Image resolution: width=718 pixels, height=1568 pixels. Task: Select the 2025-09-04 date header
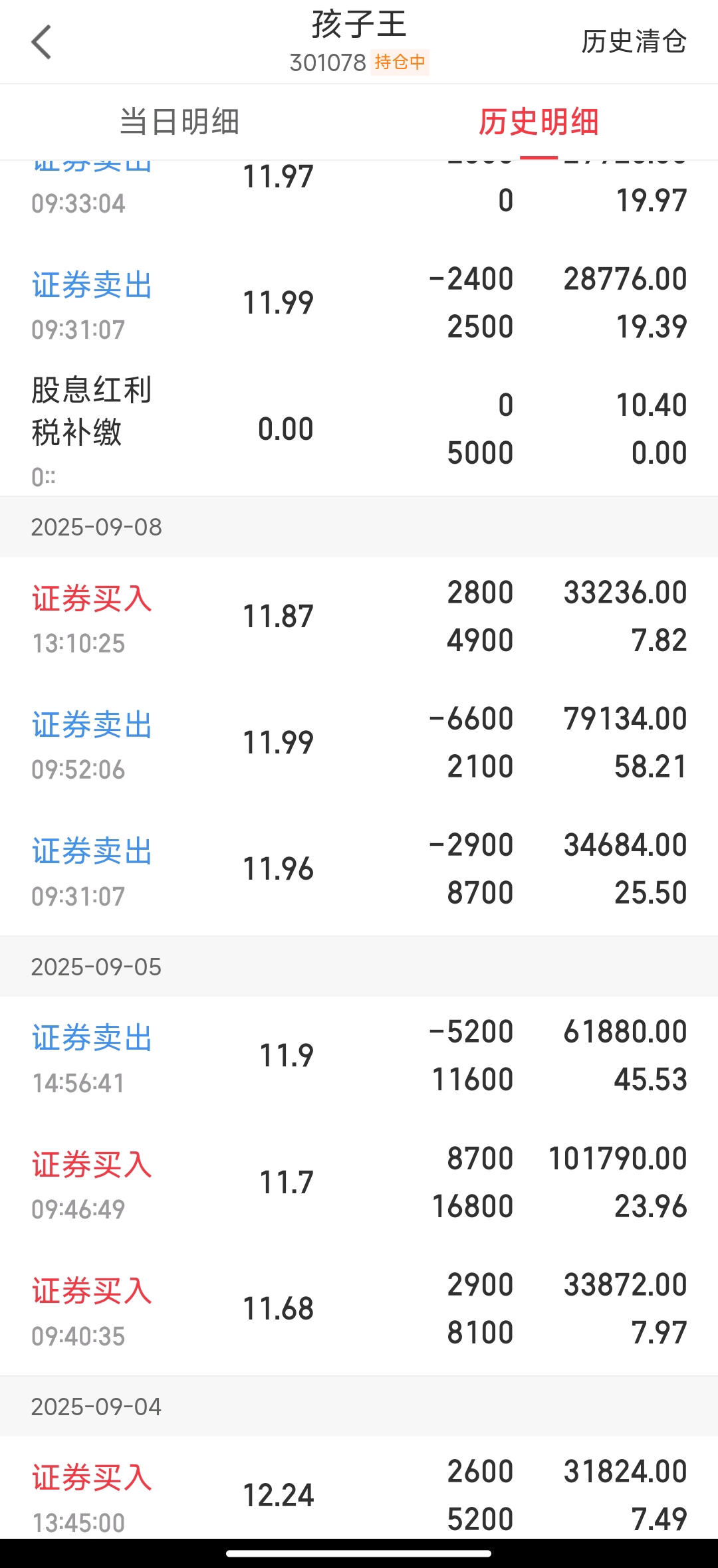359,1407
